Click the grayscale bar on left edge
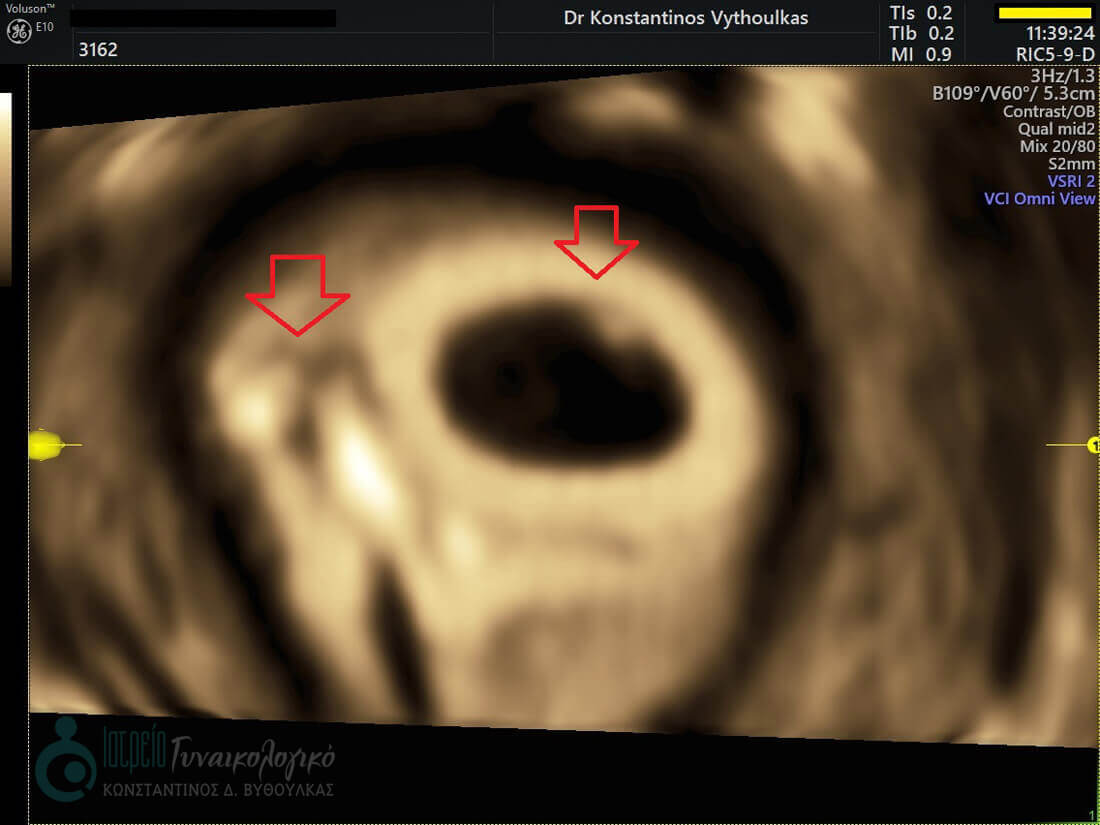The image size is (1100, 825). tap(5, 190)
